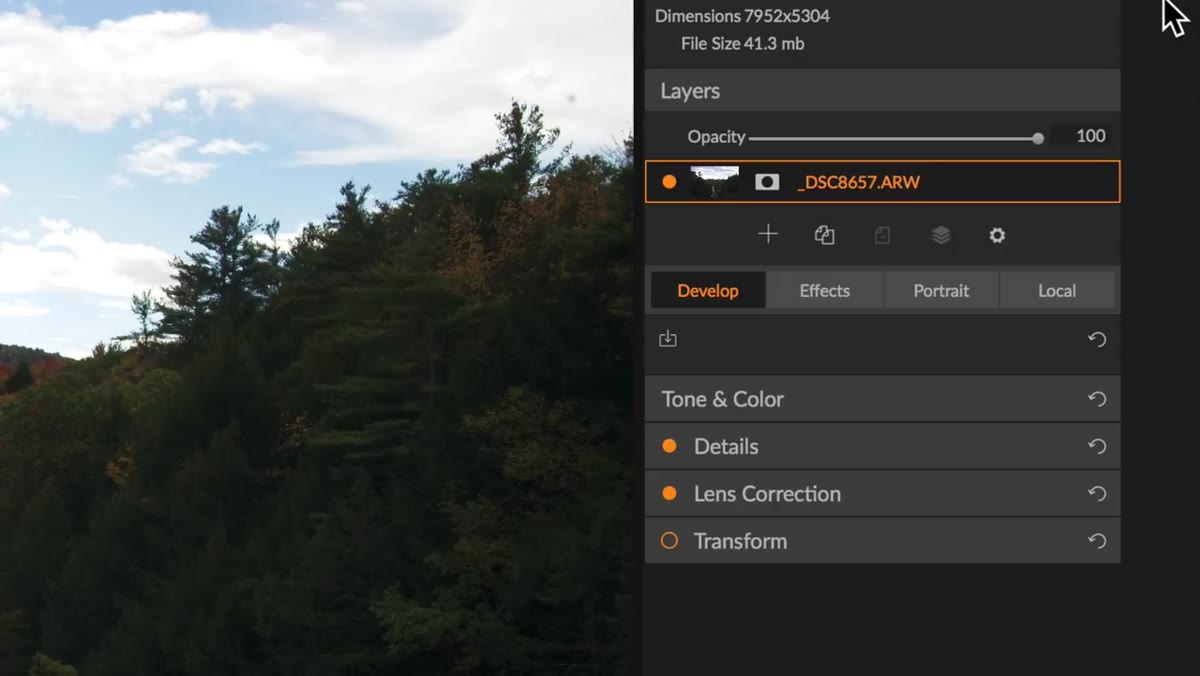Reset the Lens Correction pane
1200x676 pixels.
pyautogui.click(x=1097, y=494)
